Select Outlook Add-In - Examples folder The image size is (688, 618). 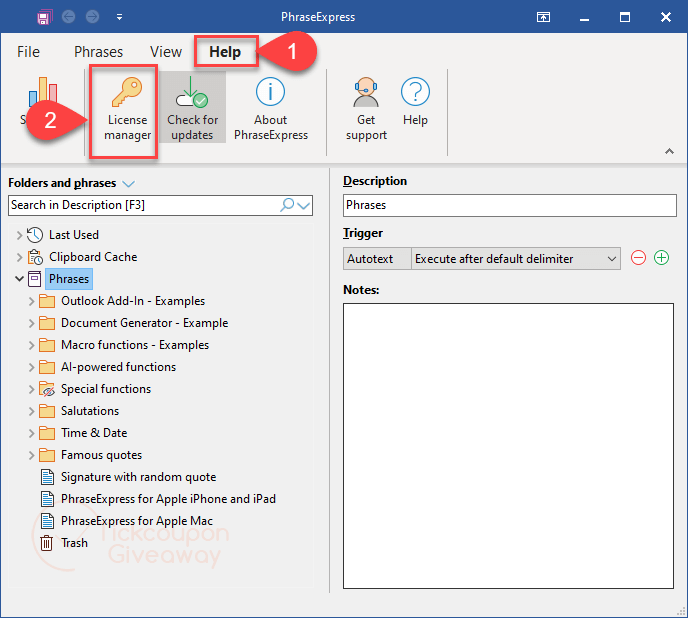click(x=133, y=301)
